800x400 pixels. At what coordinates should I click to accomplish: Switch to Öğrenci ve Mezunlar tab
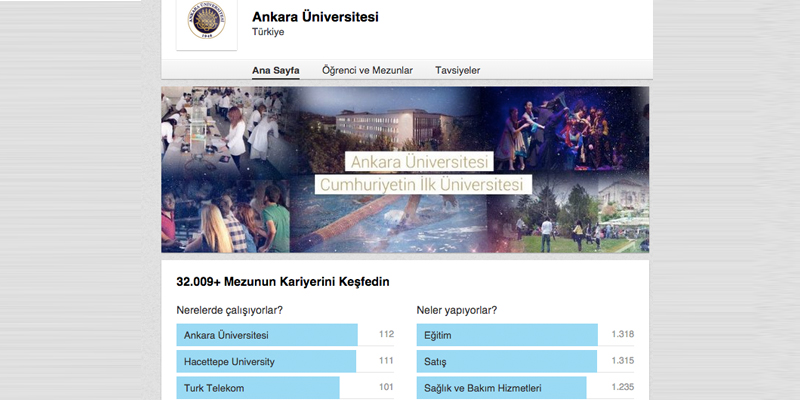pyautogui.click(x=367, y=70)
